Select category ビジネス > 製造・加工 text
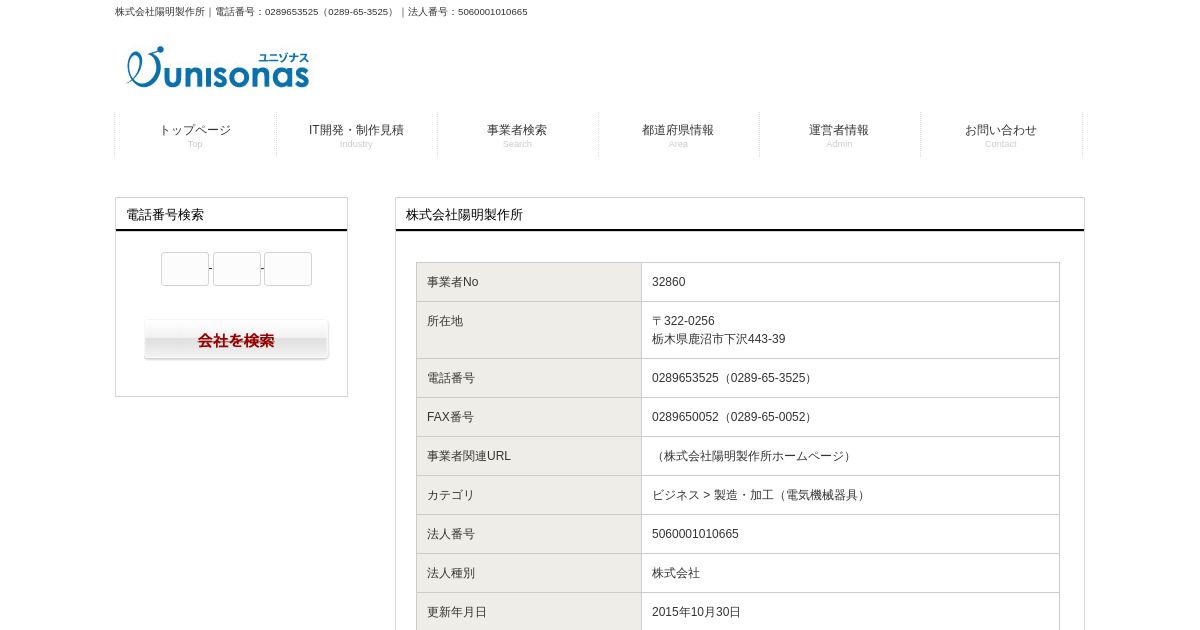Viewport: 1200px width, 630px height. [x=760, y=495]
